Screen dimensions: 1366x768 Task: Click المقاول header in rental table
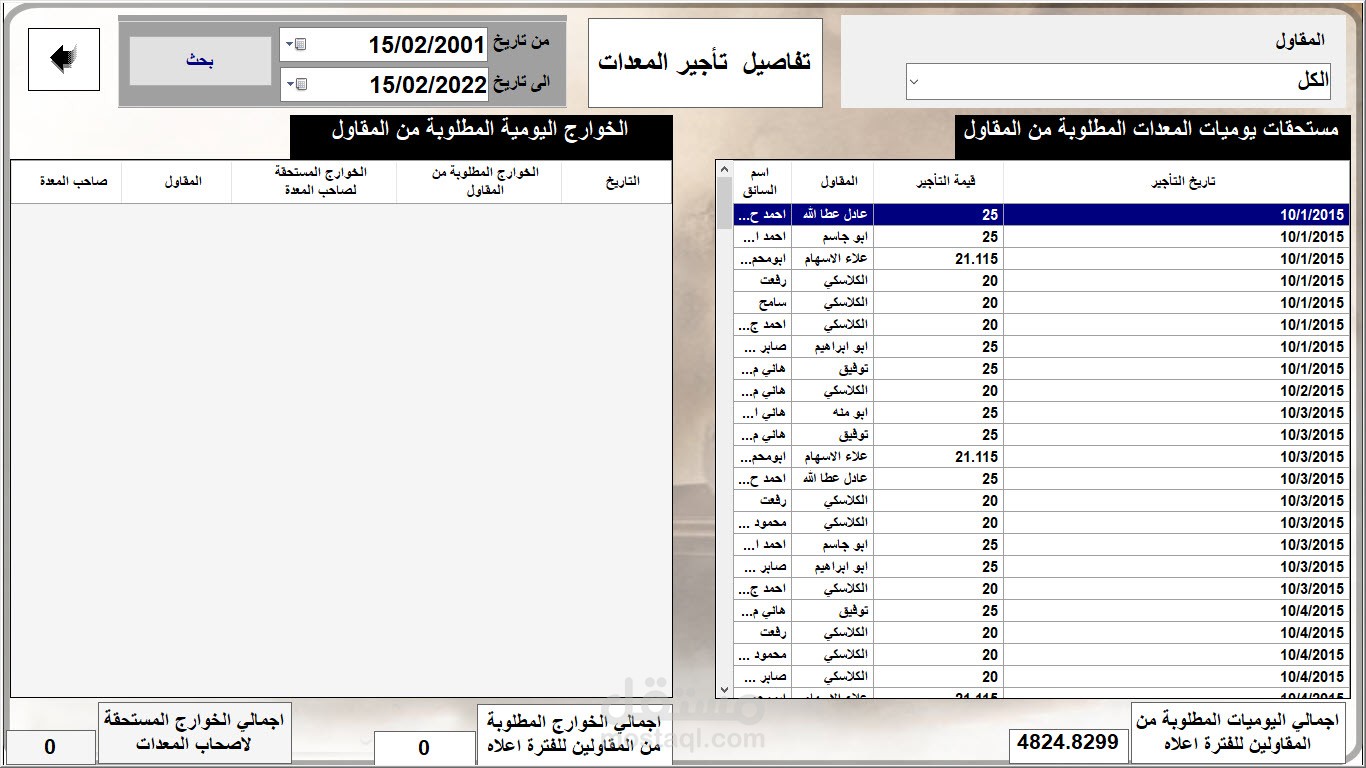pos(832,182)
